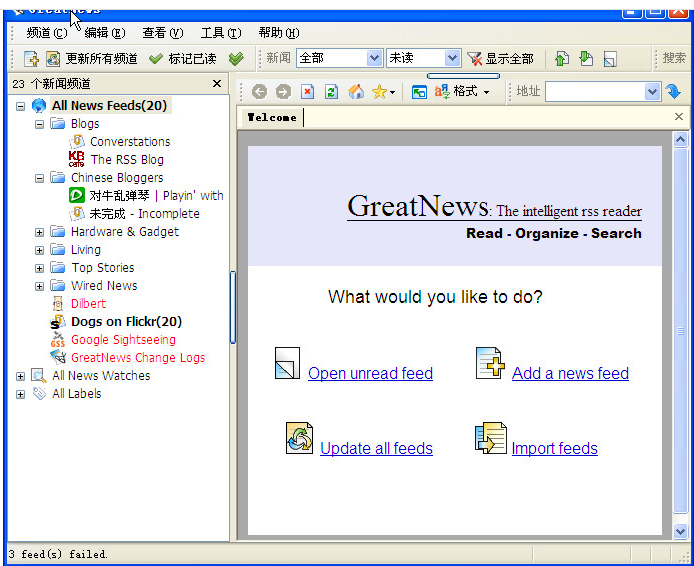
Task: Click the scroll down arrow of the welcome page
Action: (680, 531)
